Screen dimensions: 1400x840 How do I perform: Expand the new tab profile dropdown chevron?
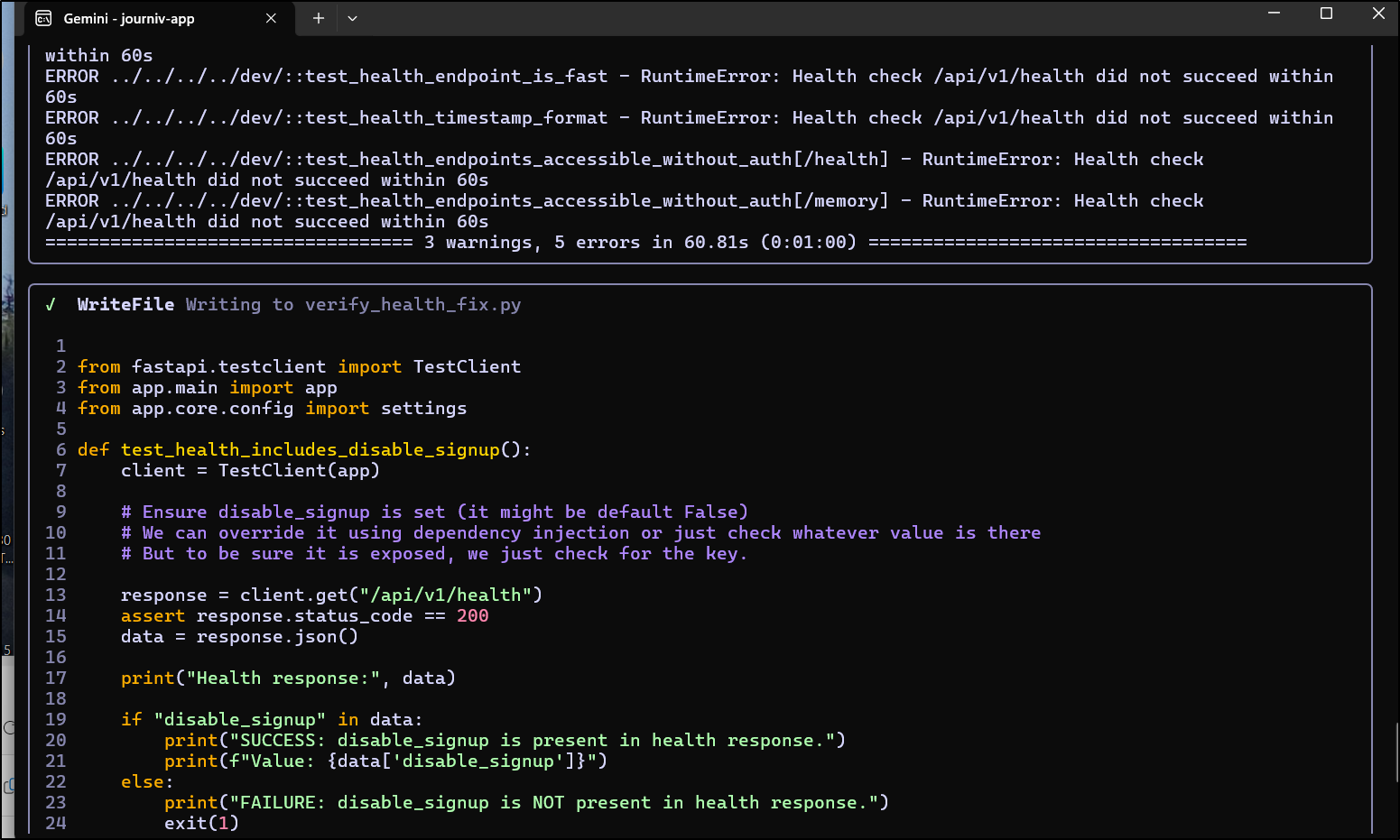coord(352,18)
